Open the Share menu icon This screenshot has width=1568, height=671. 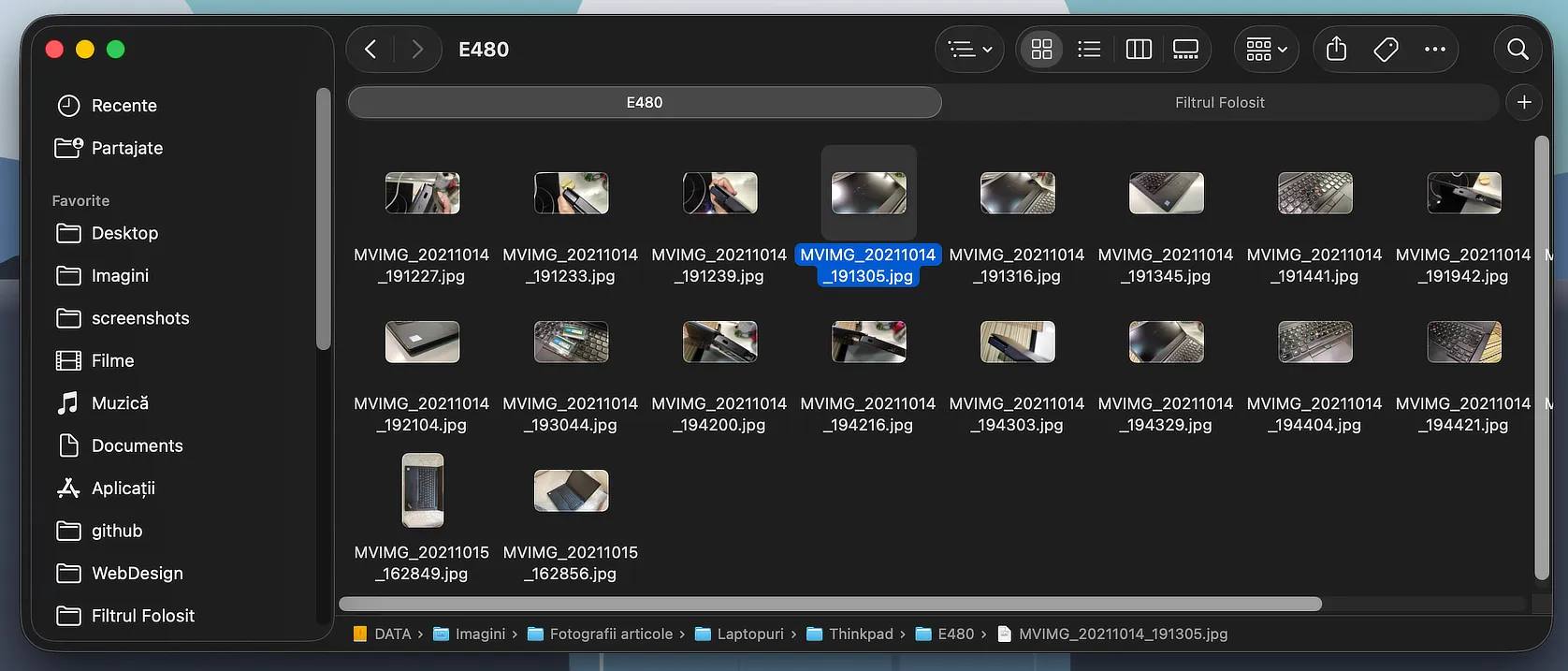point(1336,50)
